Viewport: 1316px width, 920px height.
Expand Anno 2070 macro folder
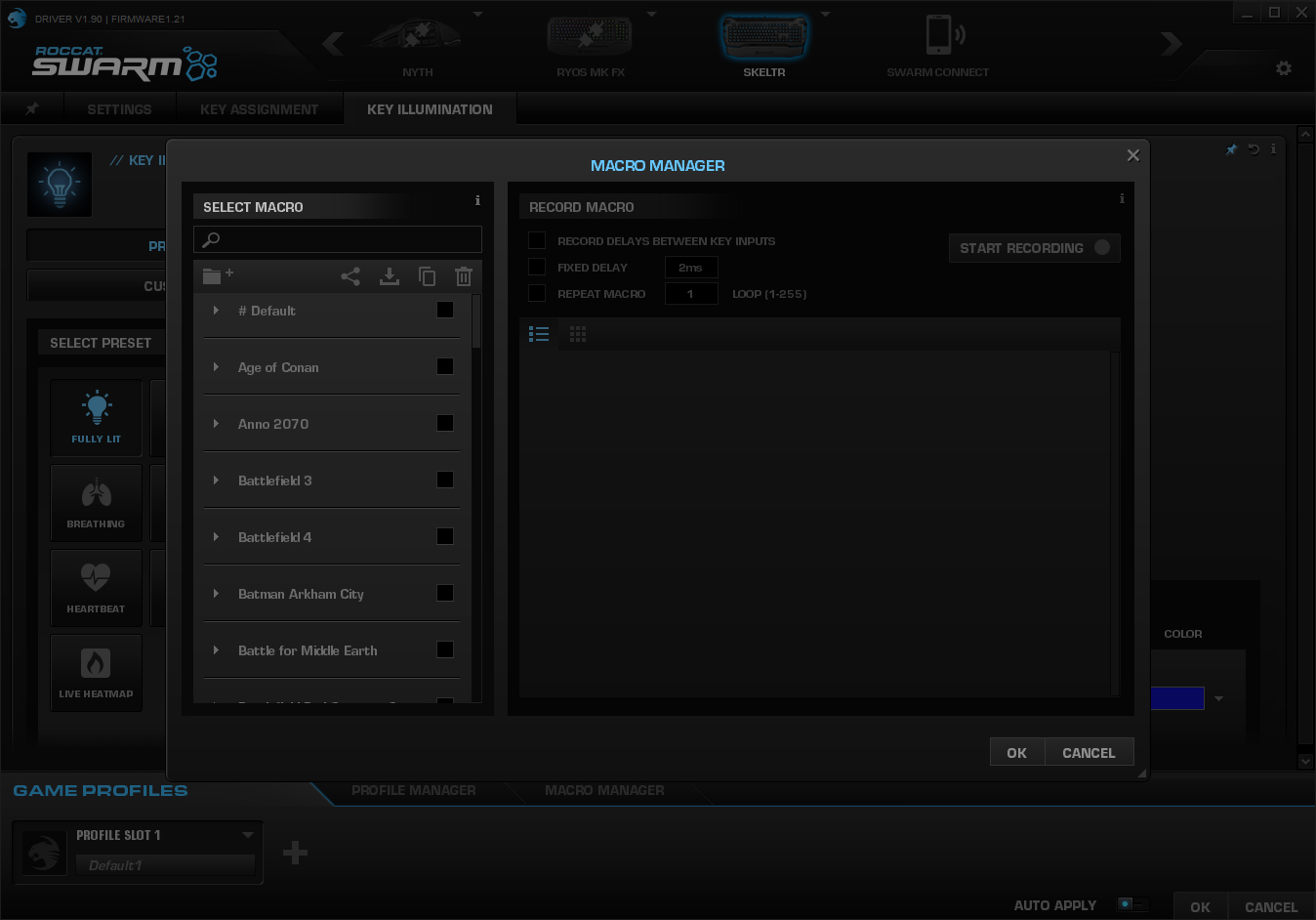point(216,424)
